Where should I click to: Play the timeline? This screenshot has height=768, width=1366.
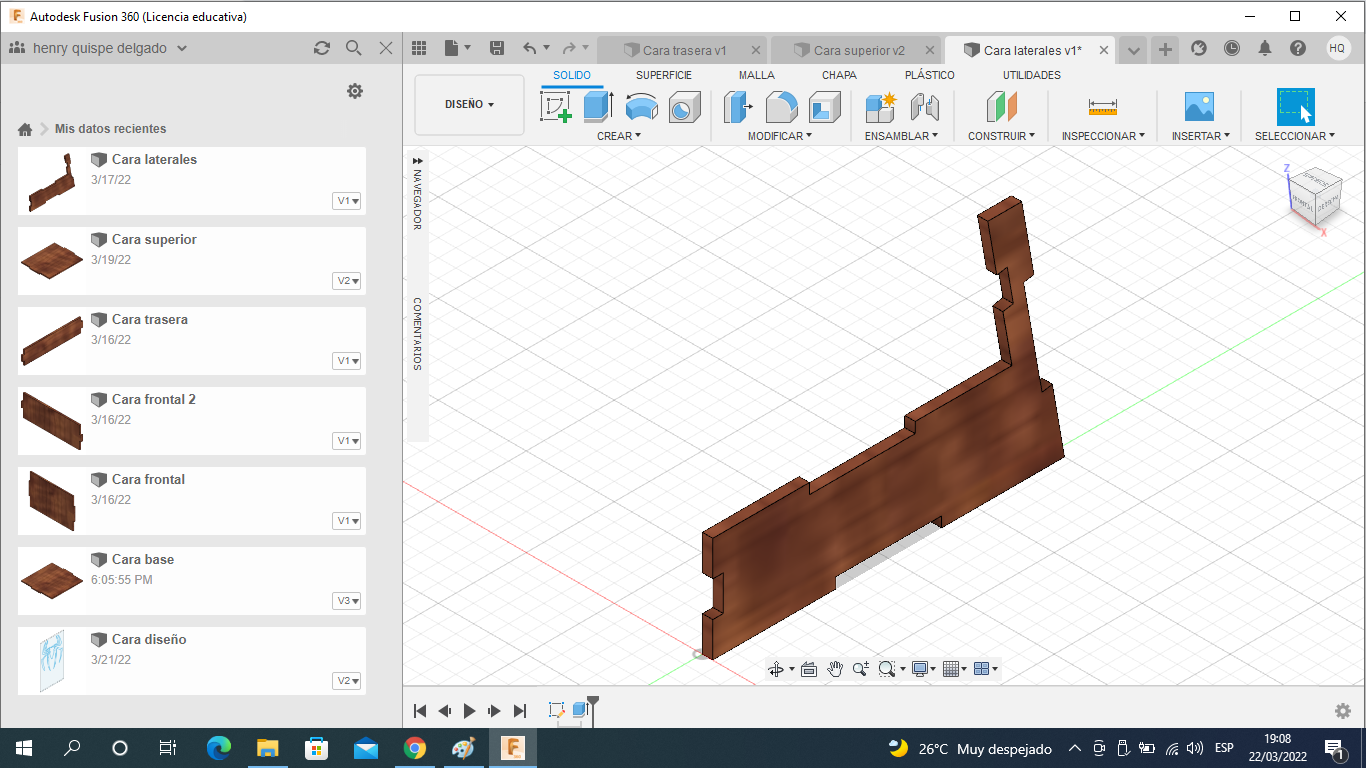(x=470, y=711)
